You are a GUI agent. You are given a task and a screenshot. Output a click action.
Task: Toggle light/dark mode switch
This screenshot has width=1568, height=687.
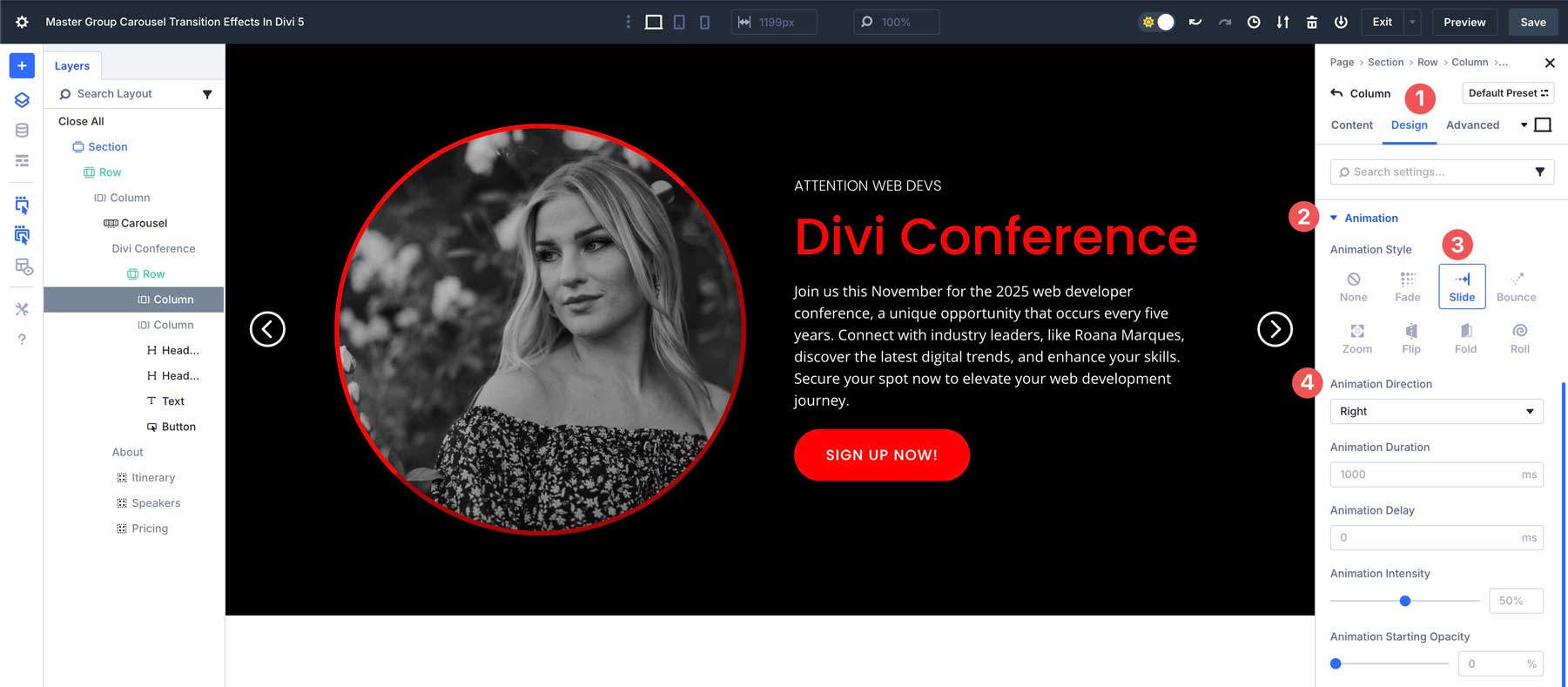click(x=1158, y=22)
